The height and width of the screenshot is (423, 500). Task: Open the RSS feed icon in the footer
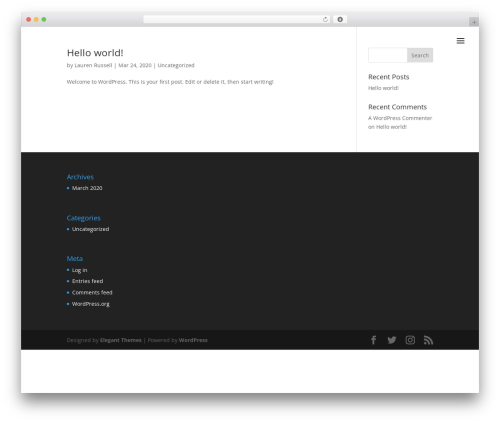pos(428,340)
